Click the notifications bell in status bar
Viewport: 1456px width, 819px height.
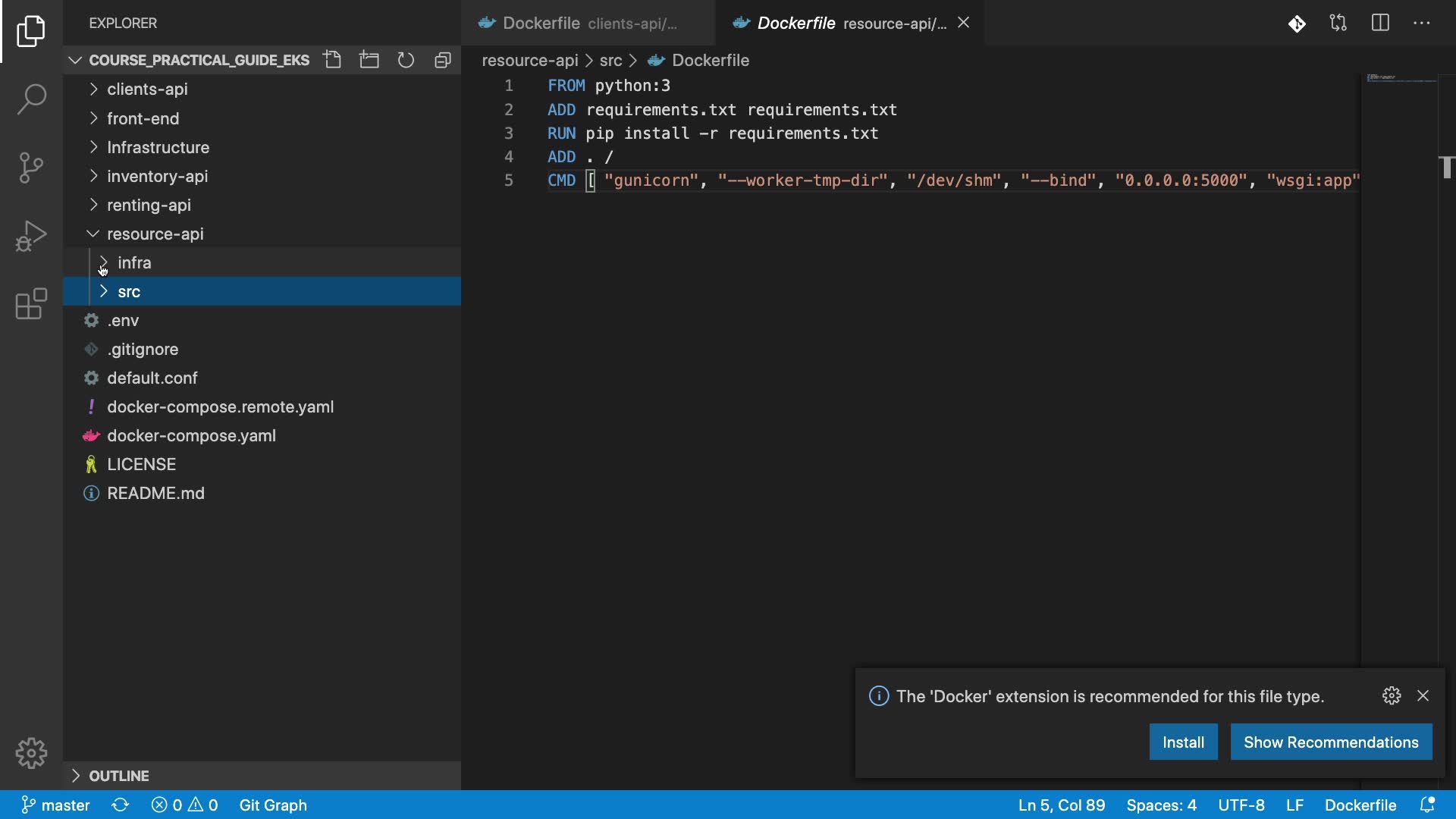[1427, 805]
